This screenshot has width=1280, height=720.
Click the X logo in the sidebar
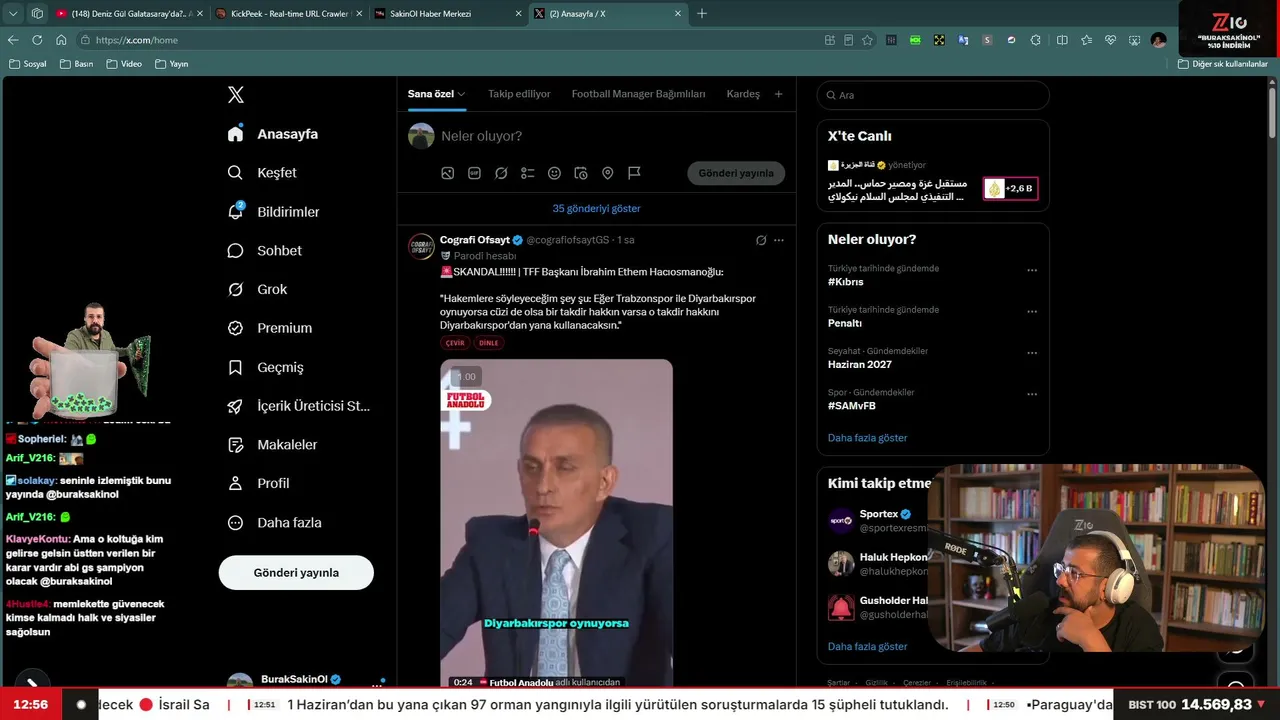pyautogui.click(x=236, y=95)
